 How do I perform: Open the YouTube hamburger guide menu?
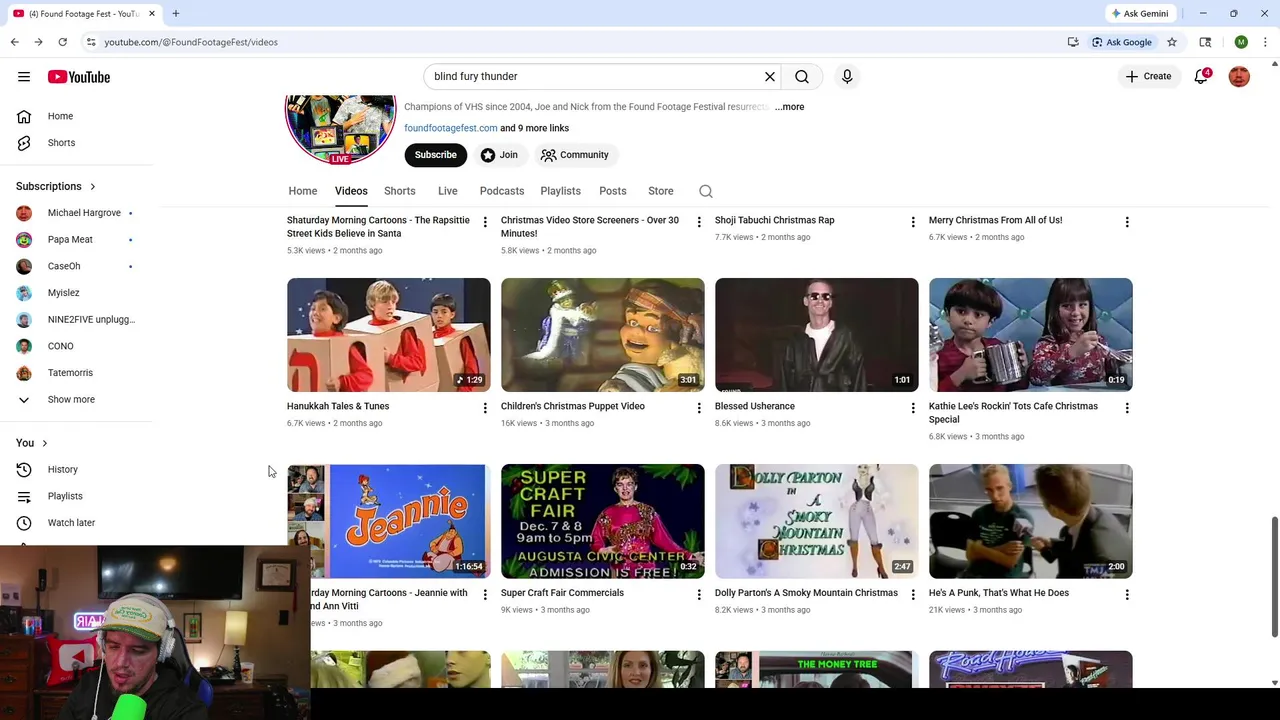pos(24,77)
